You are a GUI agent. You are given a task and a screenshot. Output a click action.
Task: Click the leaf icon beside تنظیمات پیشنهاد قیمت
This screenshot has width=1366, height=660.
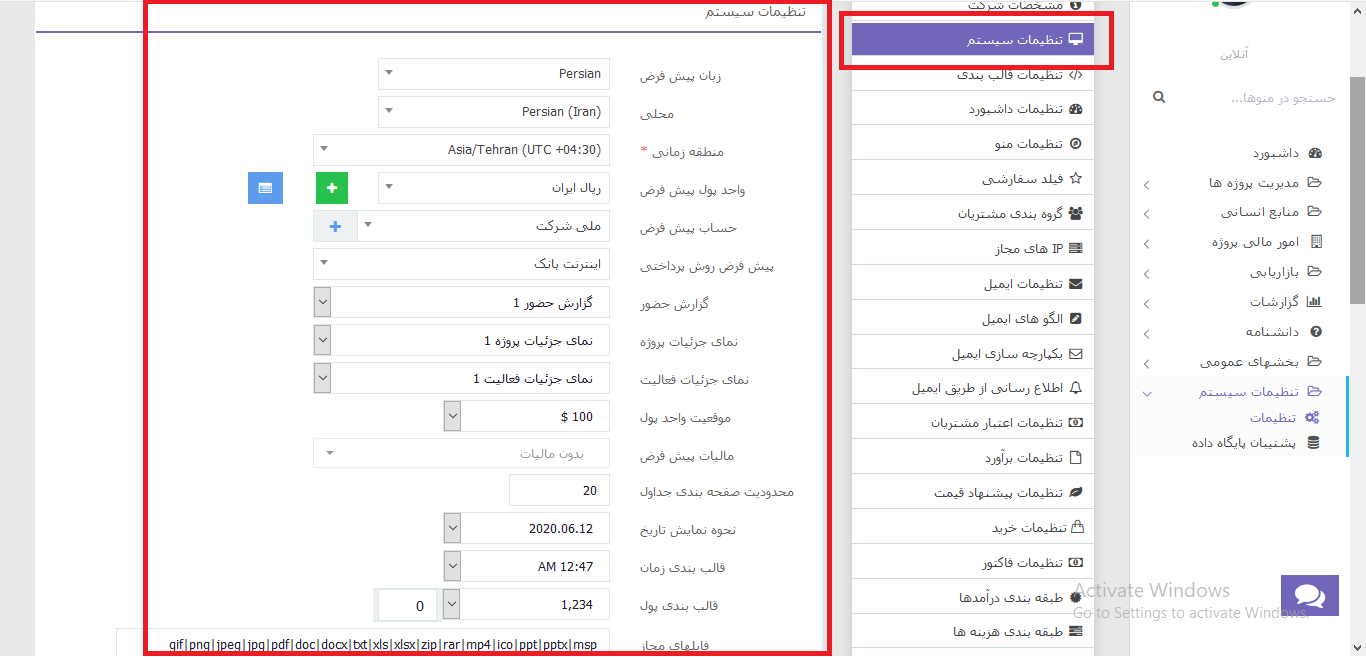pos(1076,493)
